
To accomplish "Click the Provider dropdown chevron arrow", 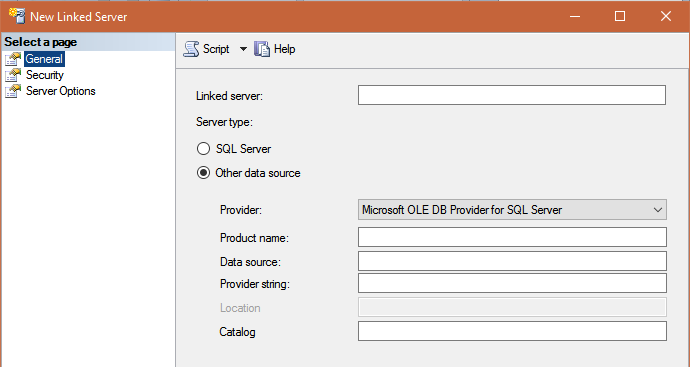I will coord(658,210).
